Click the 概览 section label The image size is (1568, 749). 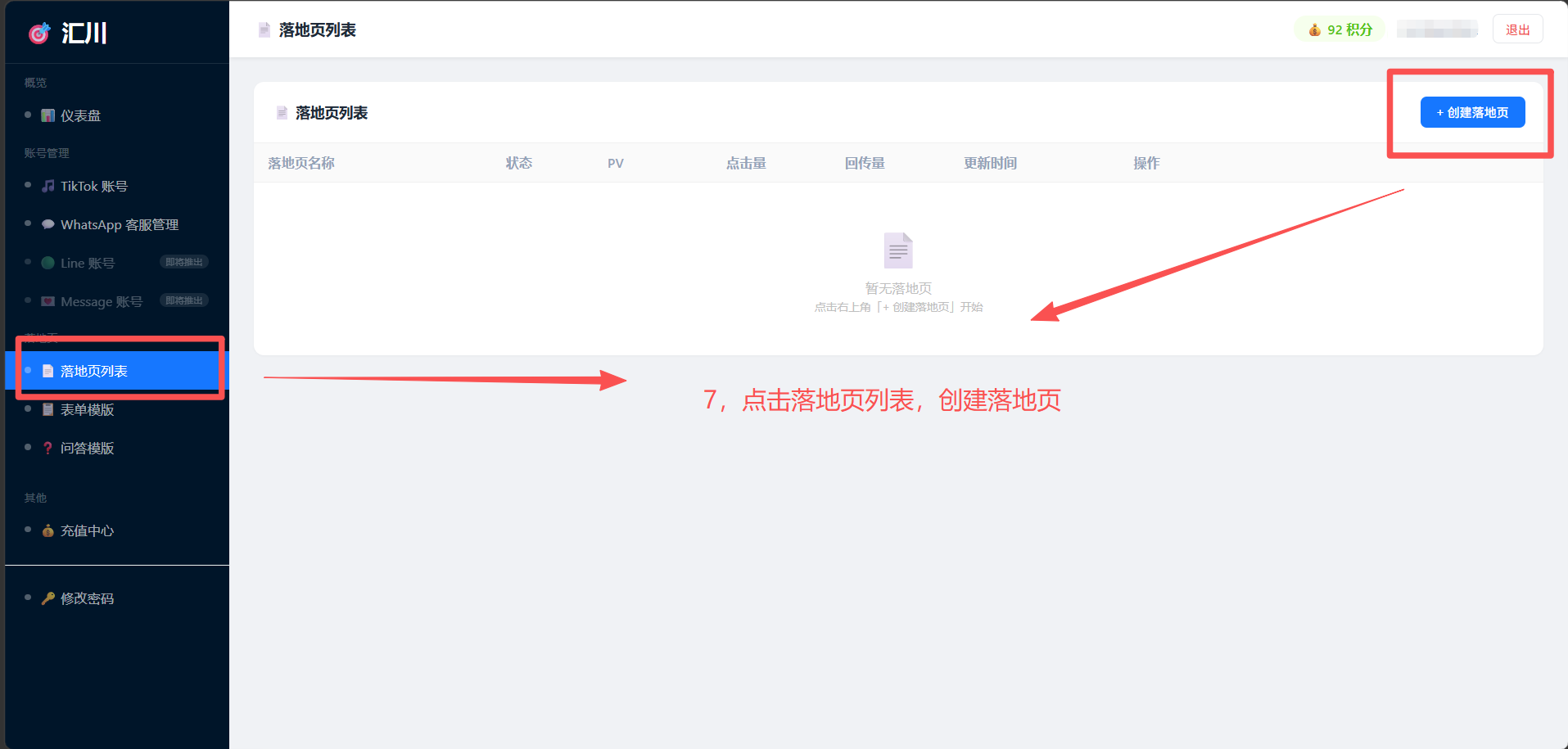click(x=35, y=83)
